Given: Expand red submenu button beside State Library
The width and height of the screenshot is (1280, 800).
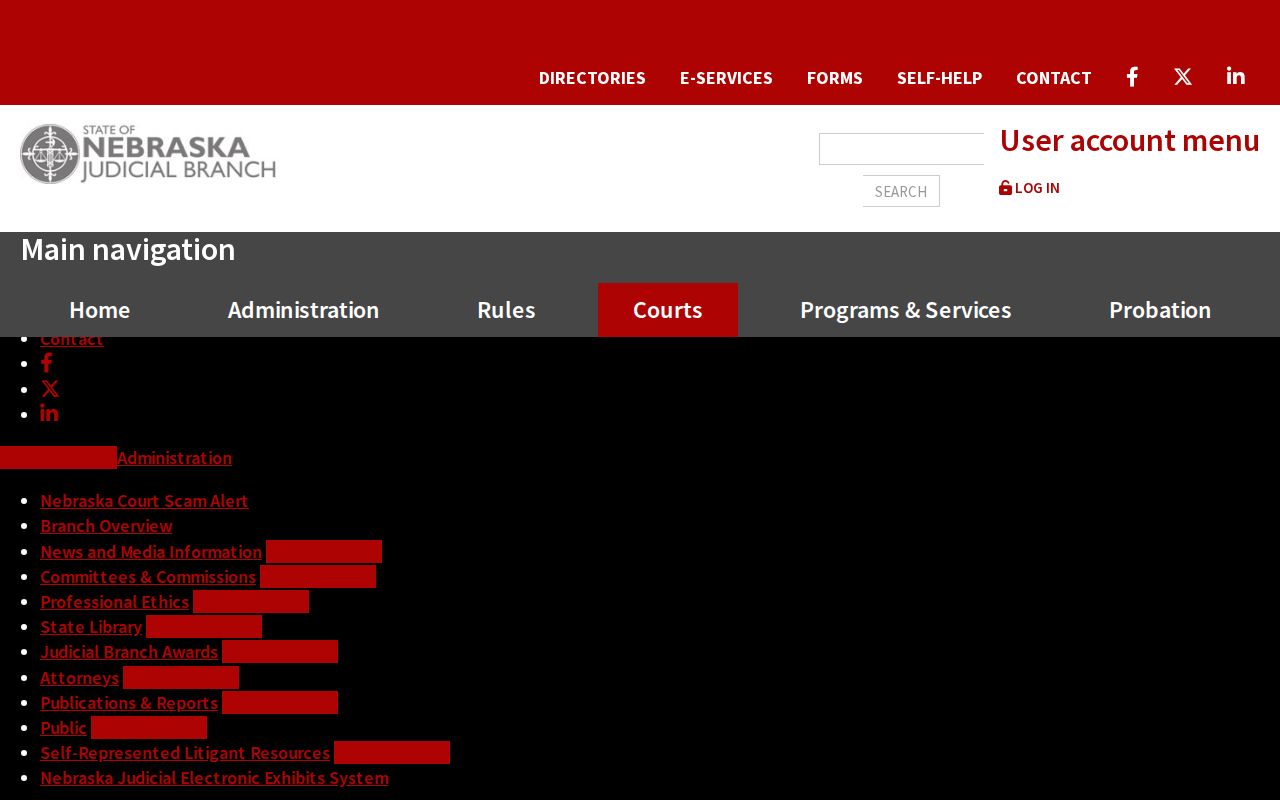Looking at the screenshot, I should pyautogui.click(x=204, y=627).
